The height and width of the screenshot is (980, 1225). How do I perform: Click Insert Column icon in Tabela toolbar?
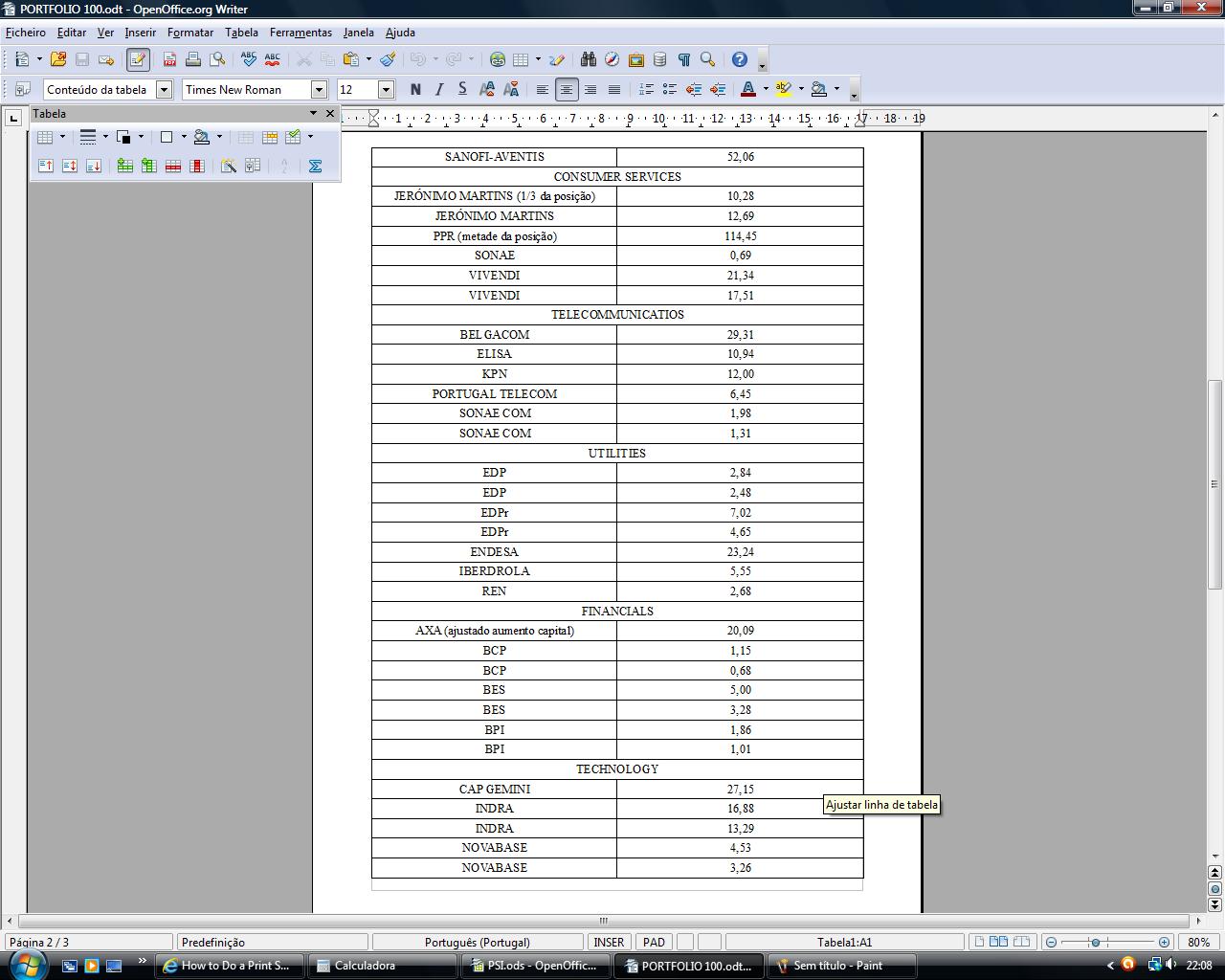[149, 166]
